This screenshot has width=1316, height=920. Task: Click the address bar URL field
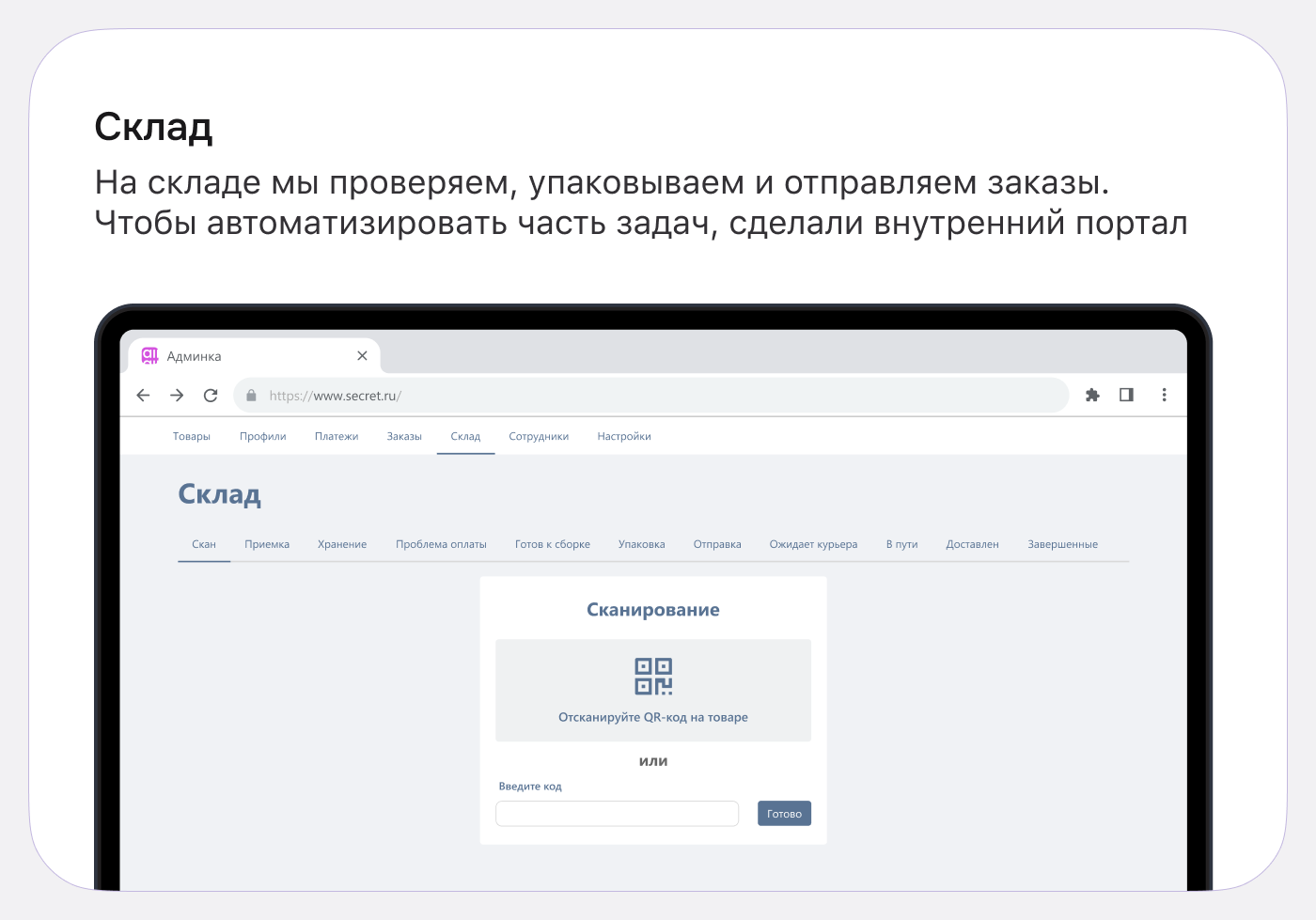coord(658,396)
